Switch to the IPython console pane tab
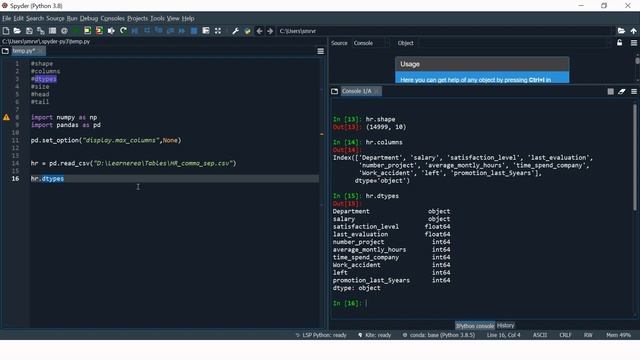Image resolution: width=640 pixels, height=360 pixels. (x=475, y=326)
